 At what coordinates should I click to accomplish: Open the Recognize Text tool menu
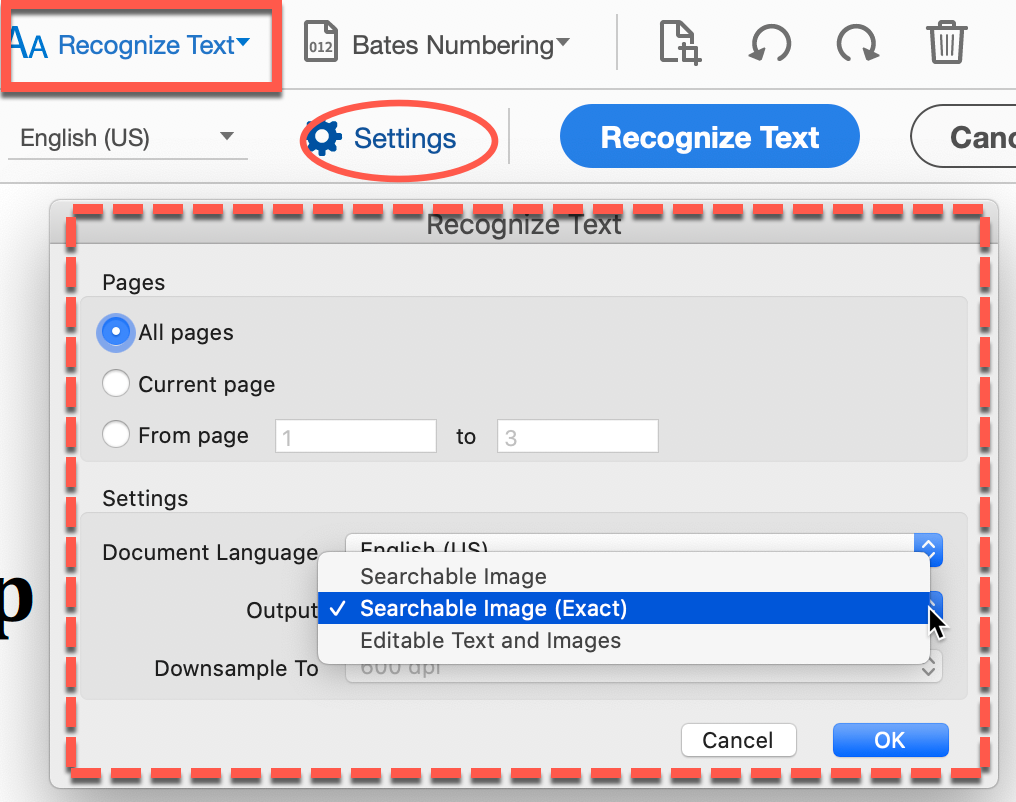point(140,44)
